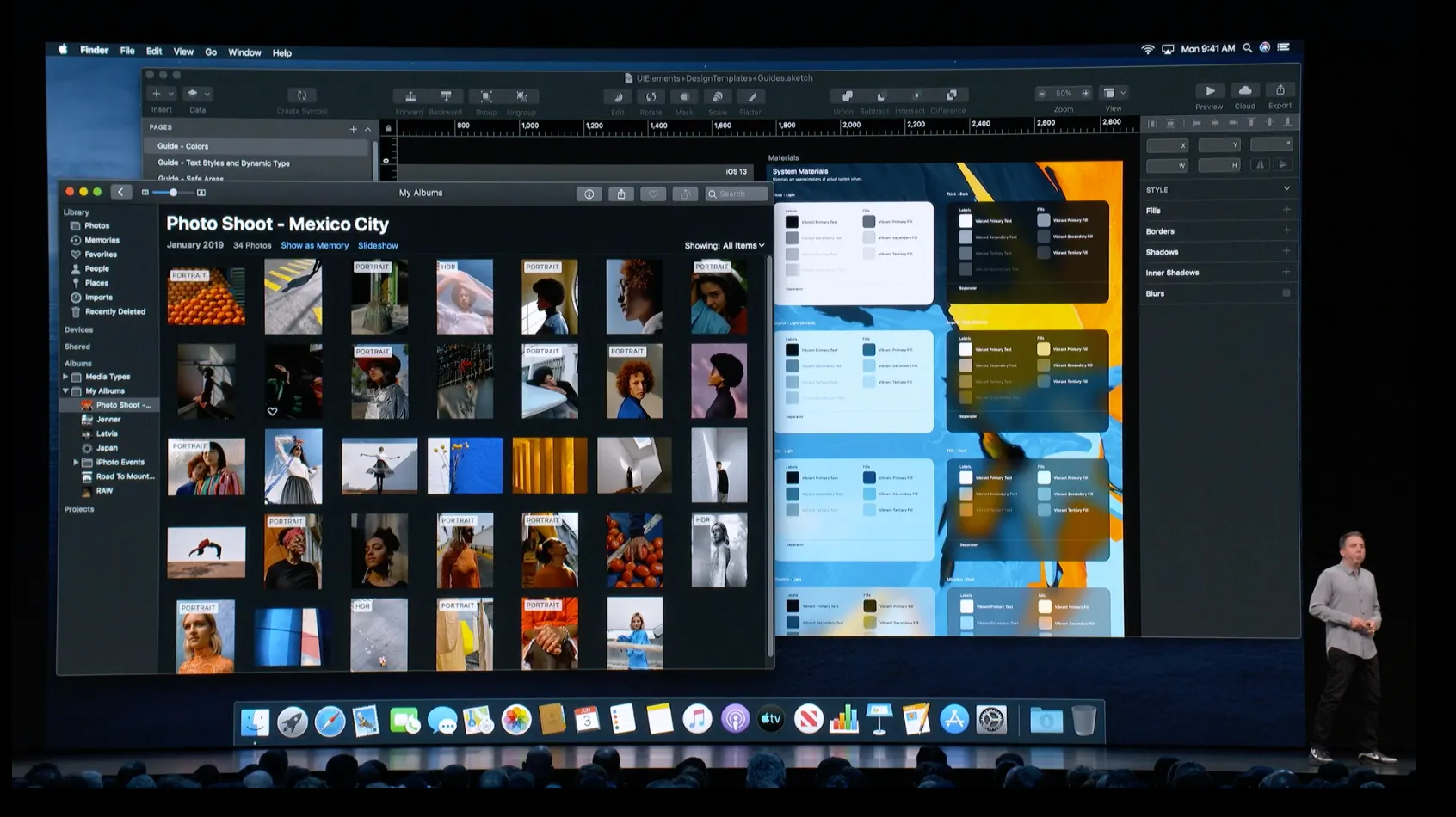Click the thumbnail size slider in Photos
This screenshot has width=1456, height=817.
[x=173, y=193]
